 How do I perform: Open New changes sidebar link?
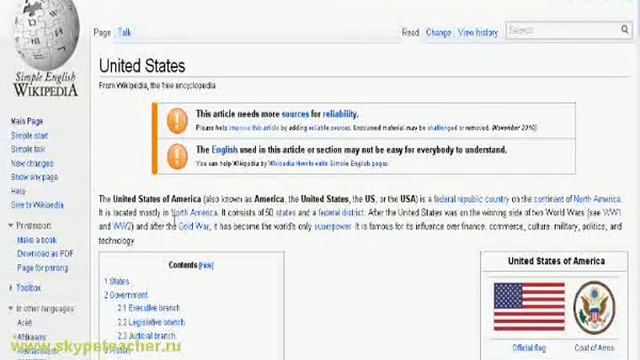pos(32,164)
